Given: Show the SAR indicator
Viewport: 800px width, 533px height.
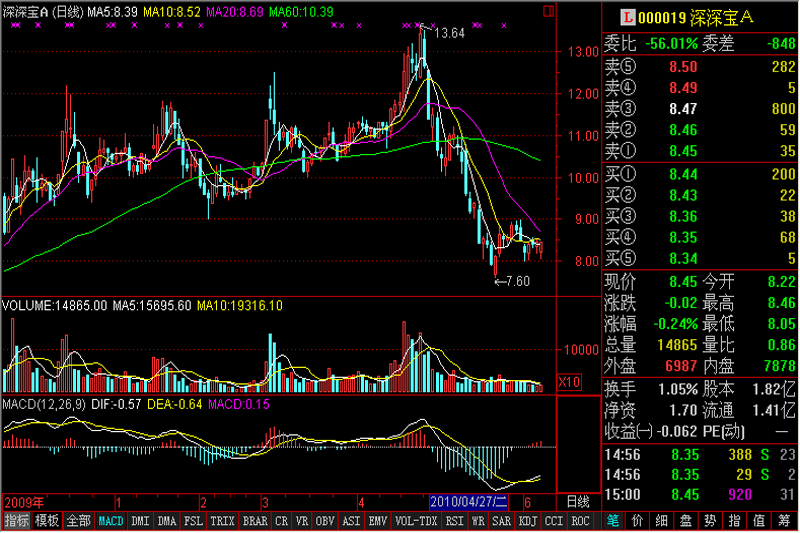Looking at the screenshot, I should pyautogui.click(x=502, y=521).
